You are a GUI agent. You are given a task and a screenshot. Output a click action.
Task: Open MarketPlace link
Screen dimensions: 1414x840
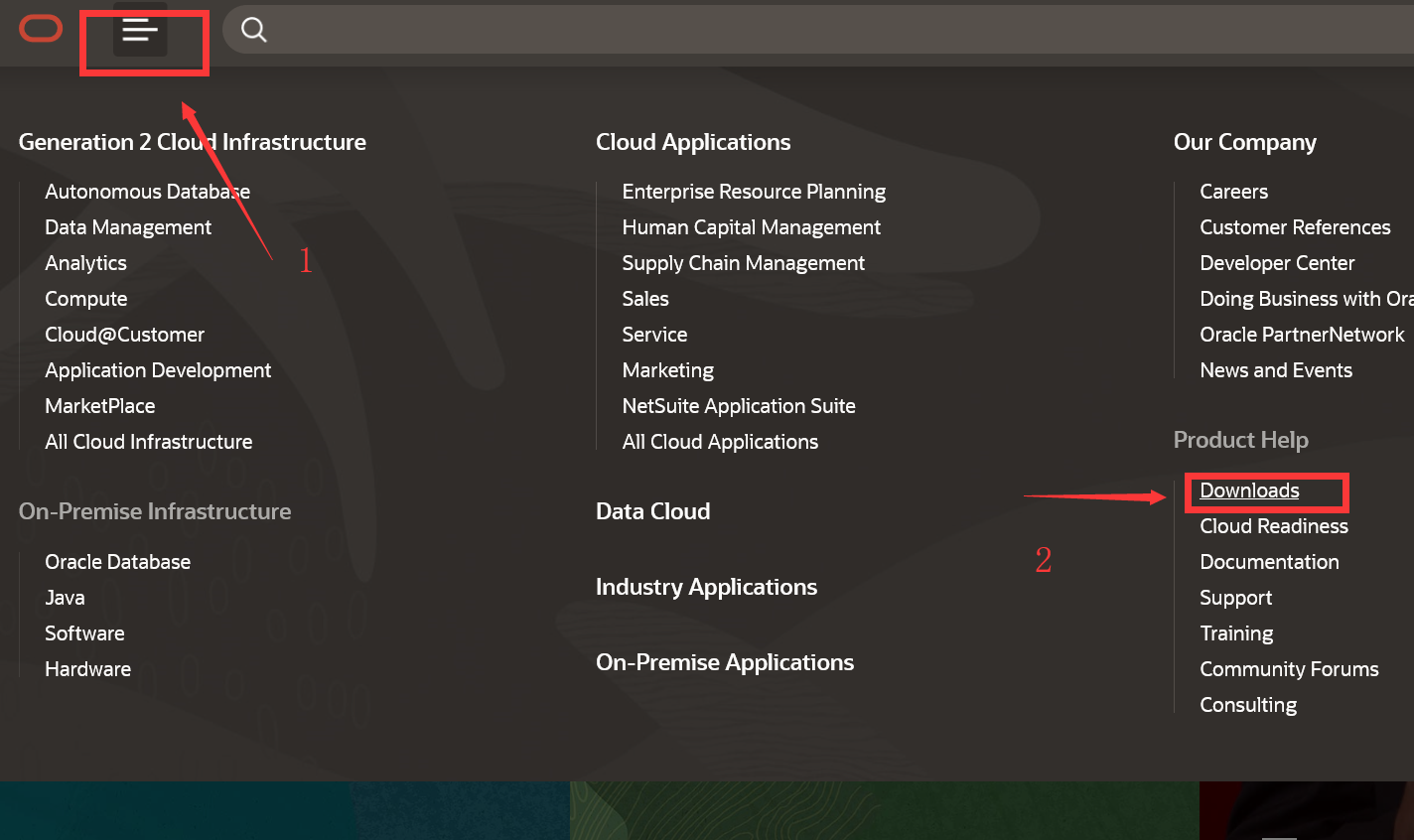coord(99,406)
